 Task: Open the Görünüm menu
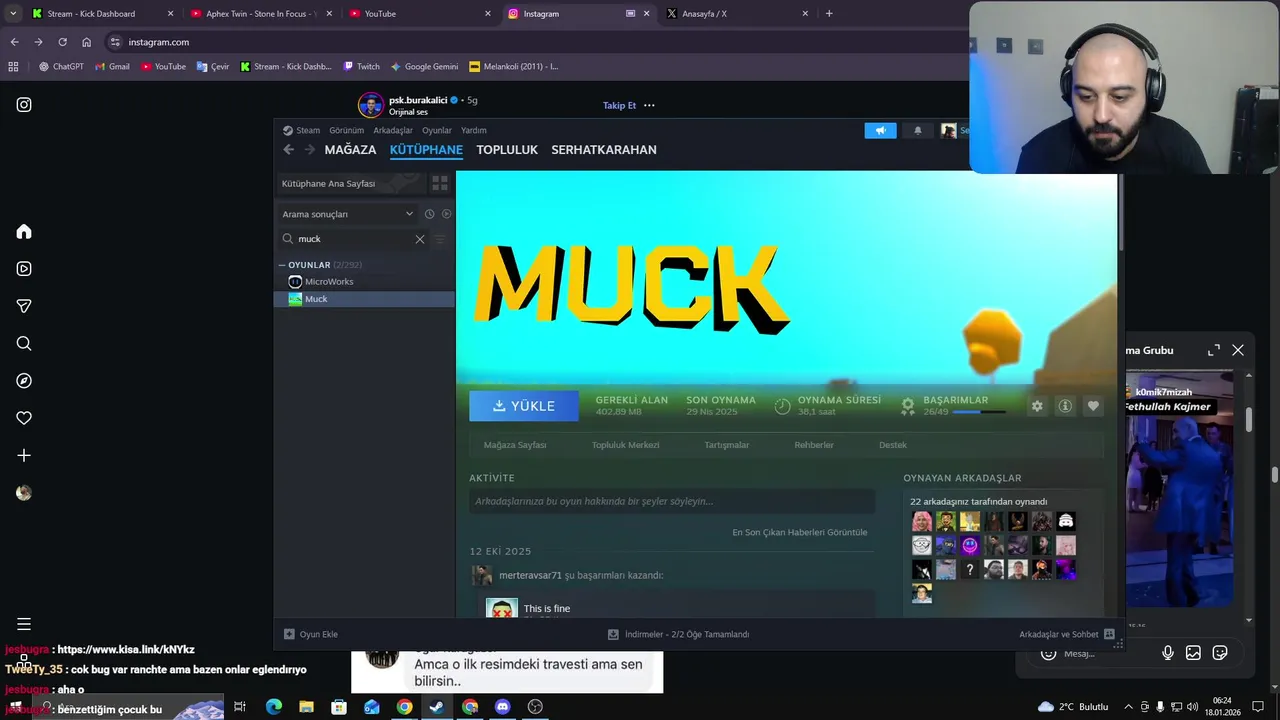(347, 130)
